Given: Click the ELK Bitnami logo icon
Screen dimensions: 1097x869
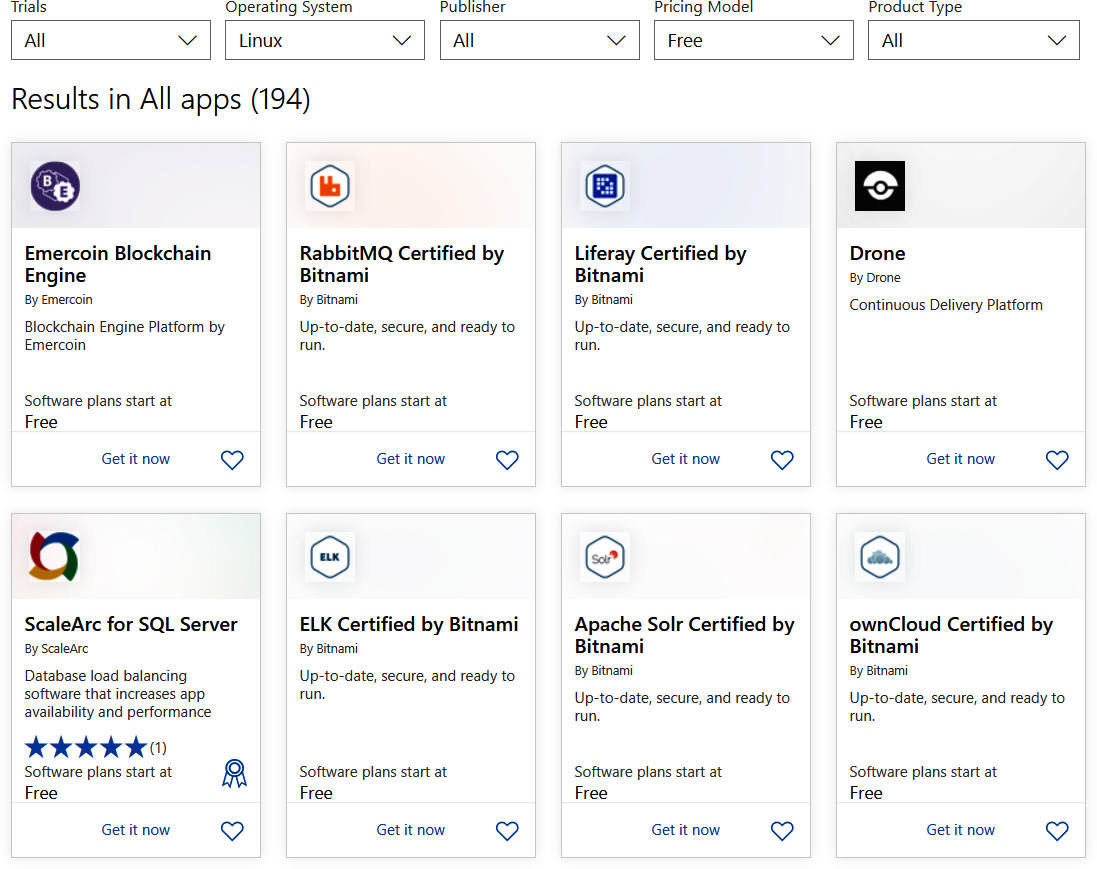Looking at the screenshot, I should tap(330, 557).
